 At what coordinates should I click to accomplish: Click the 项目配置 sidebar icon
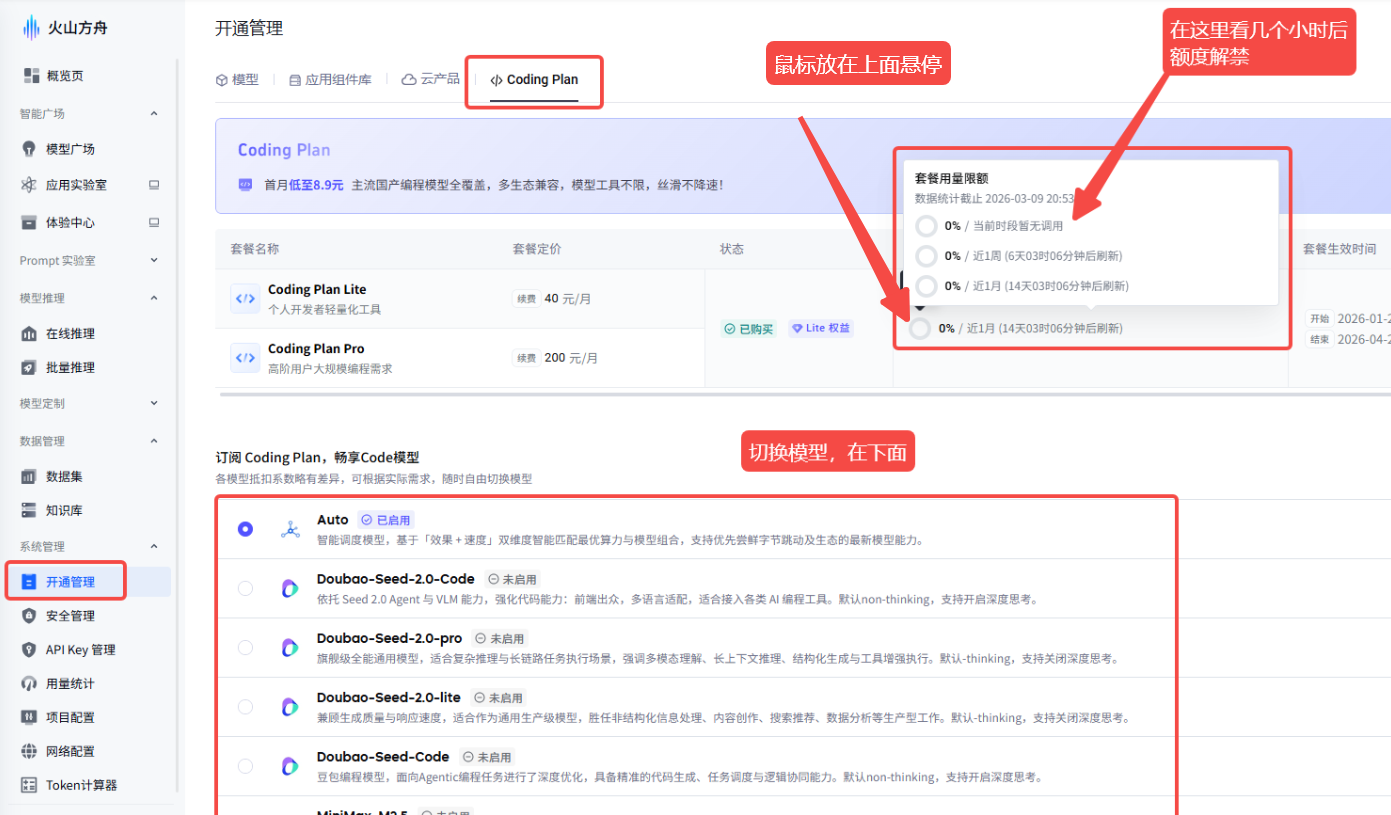click(x=29, y=718)
